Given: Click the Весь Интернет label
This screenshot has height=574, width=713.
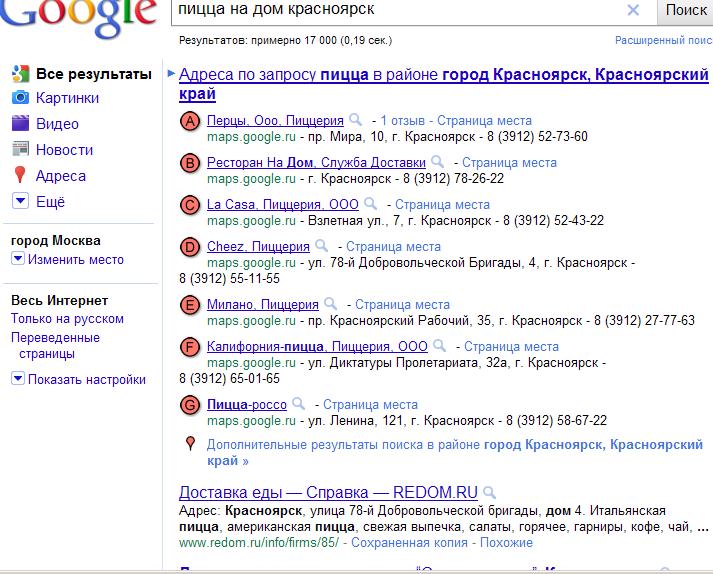Looking at the screenshot, I should point(60,300).
